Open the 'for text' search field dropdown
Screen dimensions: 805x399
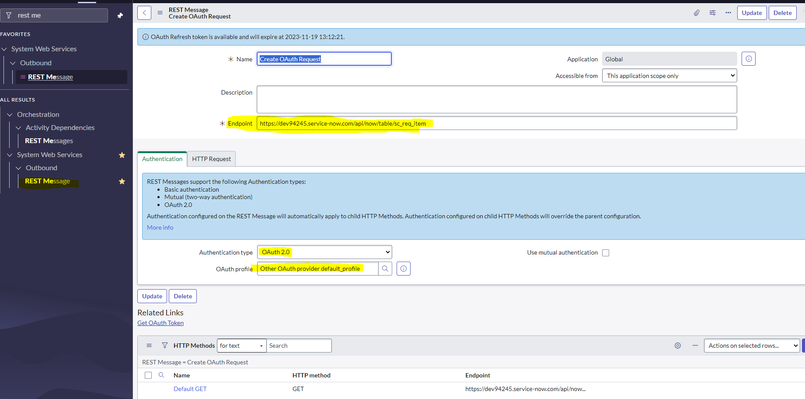(242, 346)
